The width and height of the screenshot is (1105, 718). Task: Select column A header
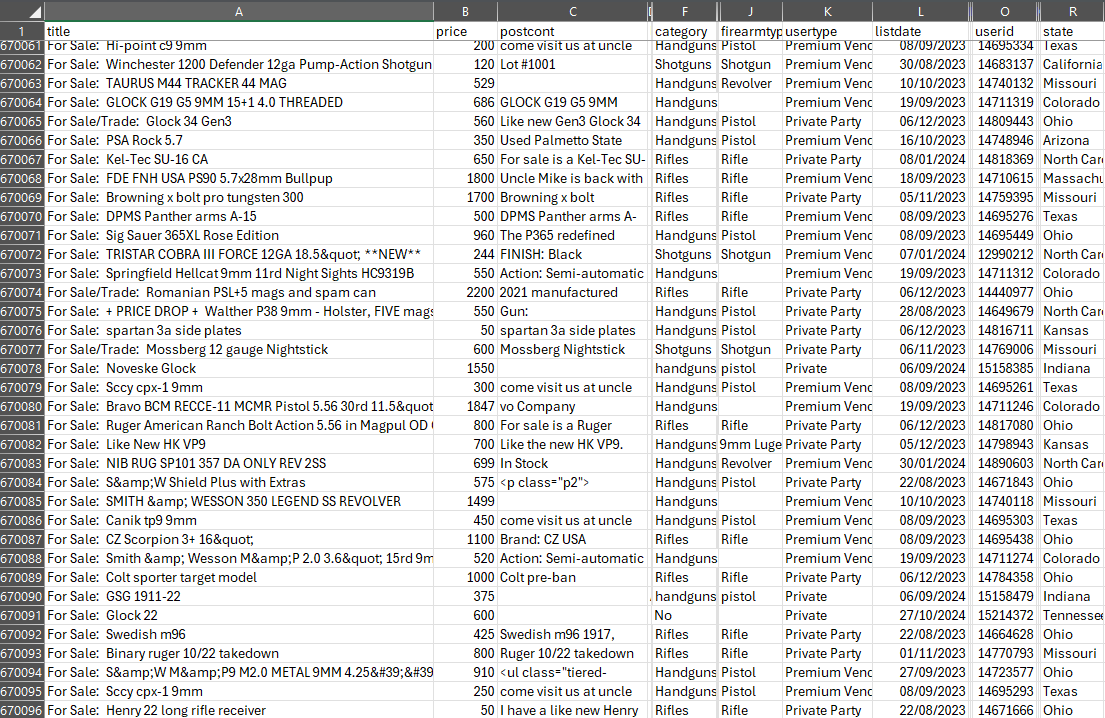(239, 11)
